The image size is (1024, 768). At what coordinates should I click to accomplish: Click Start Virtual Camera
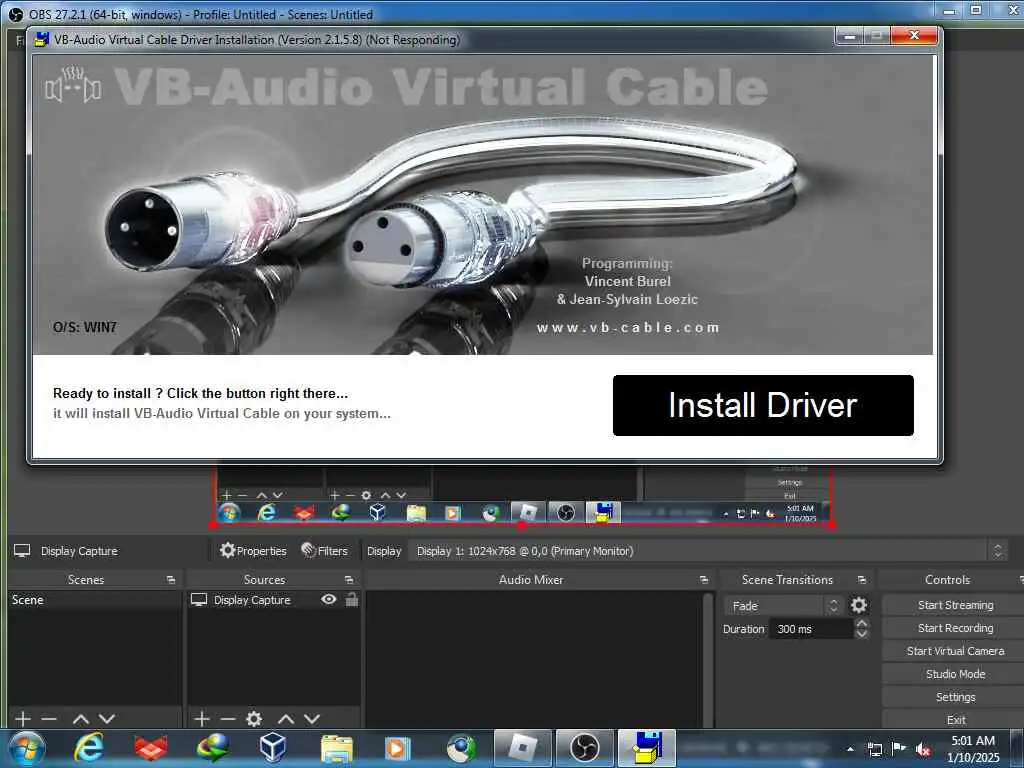(x=955, y=651)
